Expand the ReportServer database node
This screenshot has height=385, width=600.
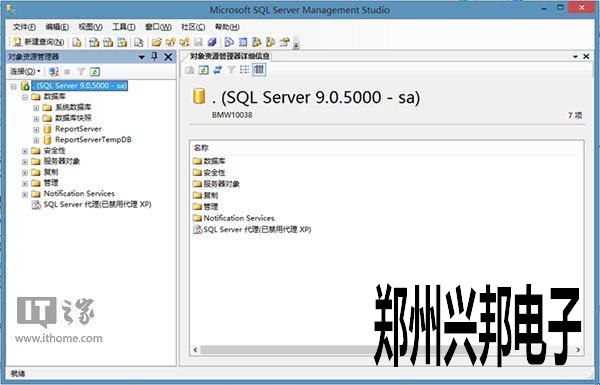36,129
